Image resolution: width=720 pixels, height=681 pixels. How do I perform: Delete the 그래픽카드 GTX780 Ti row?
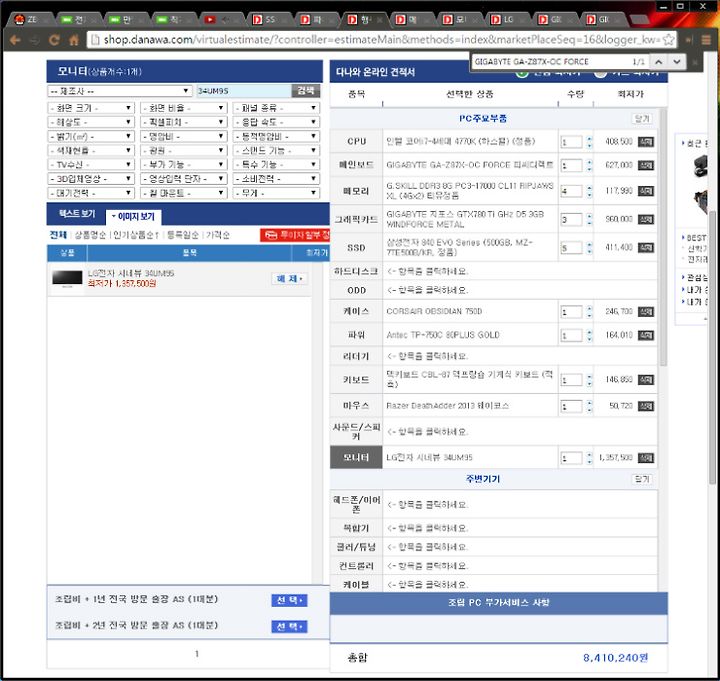(x=646, y=219)
